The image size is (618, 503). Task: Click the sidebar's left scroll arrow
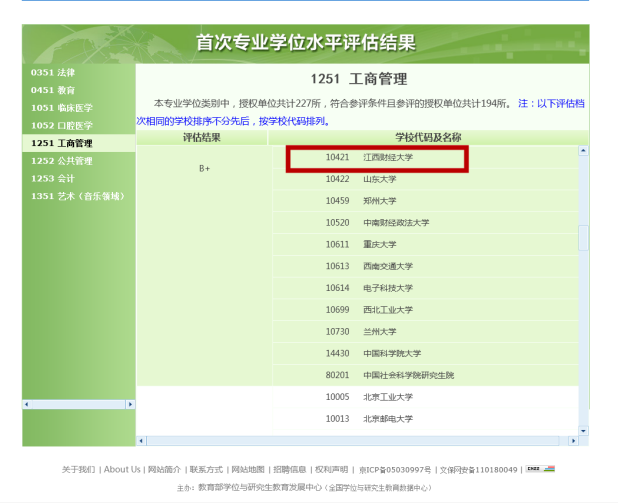(27, 405)
